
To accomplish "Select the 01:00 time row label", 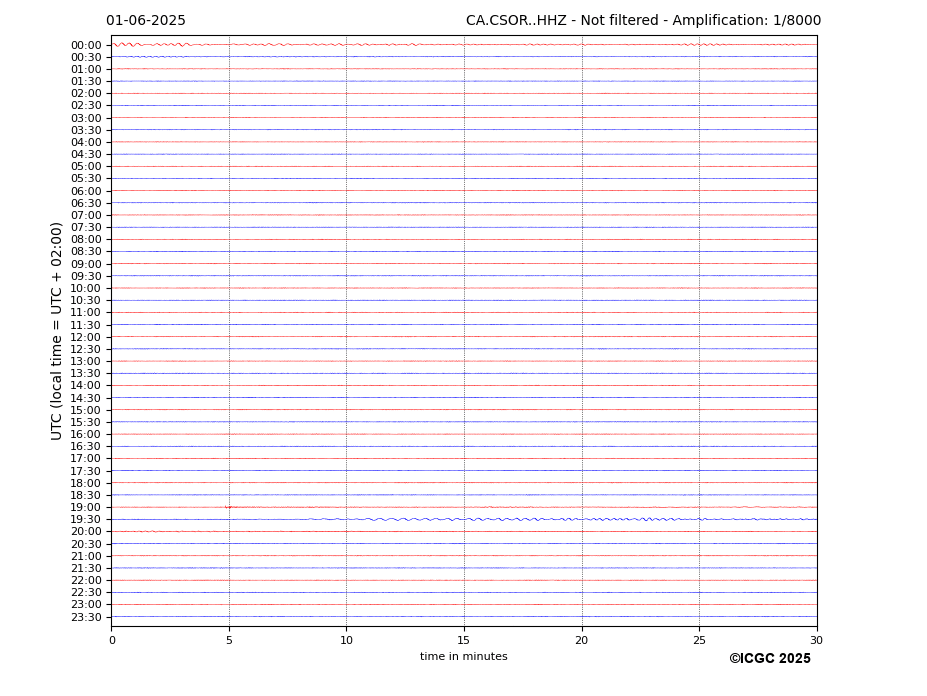I will tap(86, 70).
